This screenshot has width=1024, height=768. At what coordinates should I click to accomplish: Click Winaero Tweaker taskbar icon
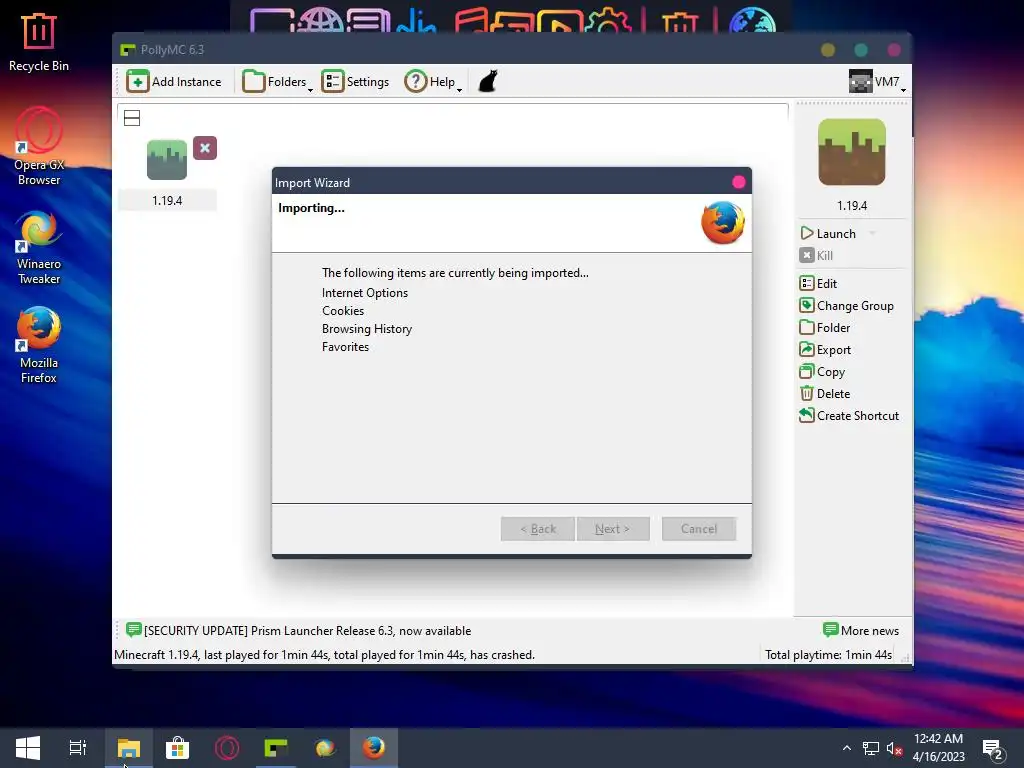click(325, 748)
